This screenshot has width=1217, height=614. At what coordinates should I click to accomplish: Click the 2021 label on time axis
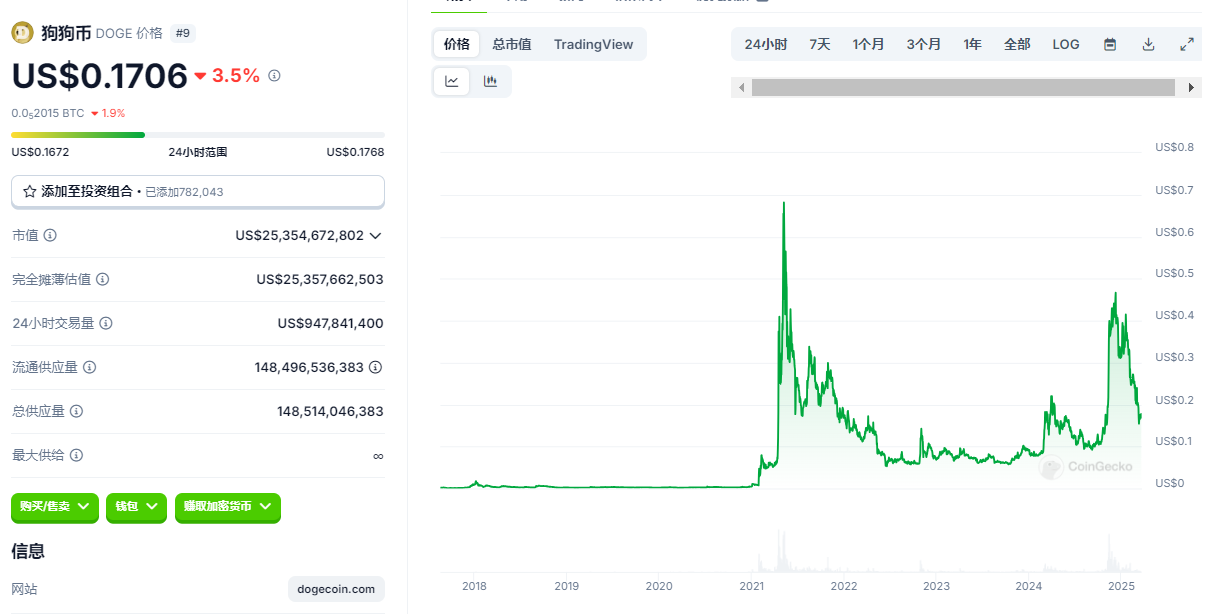752,586
